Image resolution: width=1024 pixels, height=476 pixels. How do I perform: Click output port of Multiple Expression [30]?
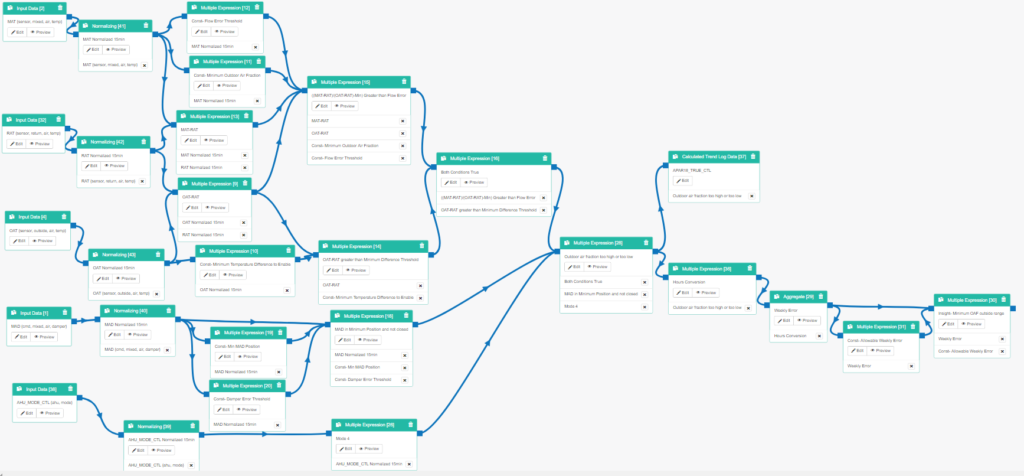(1013, 307)
